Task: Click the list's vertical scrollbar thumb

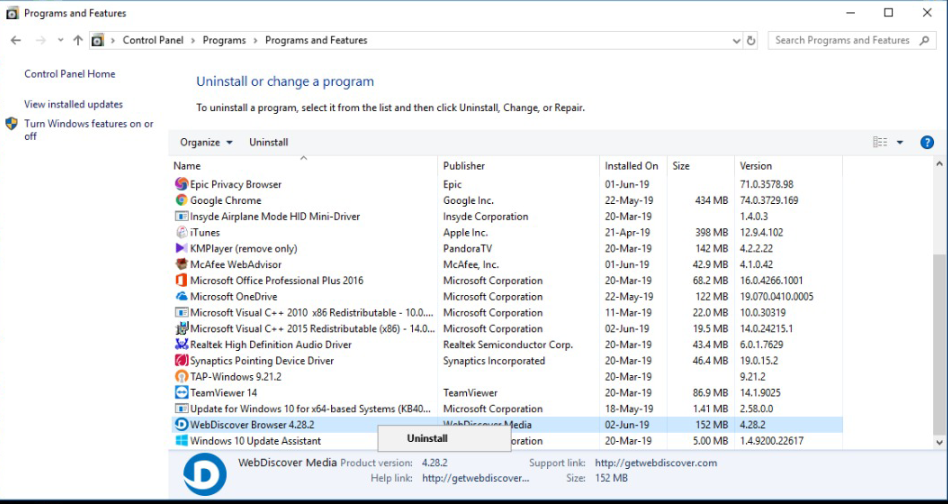Action: pos(939,344)
